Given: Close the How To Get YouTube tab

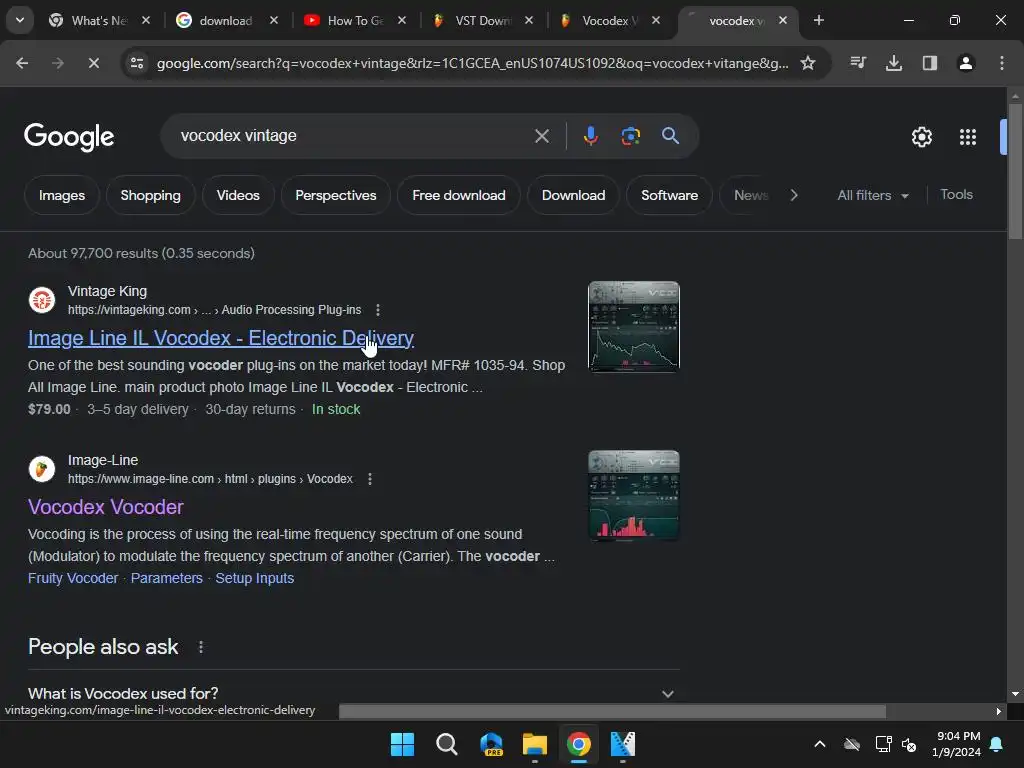Looking at the screenshot, I should [x=402, y=21].
